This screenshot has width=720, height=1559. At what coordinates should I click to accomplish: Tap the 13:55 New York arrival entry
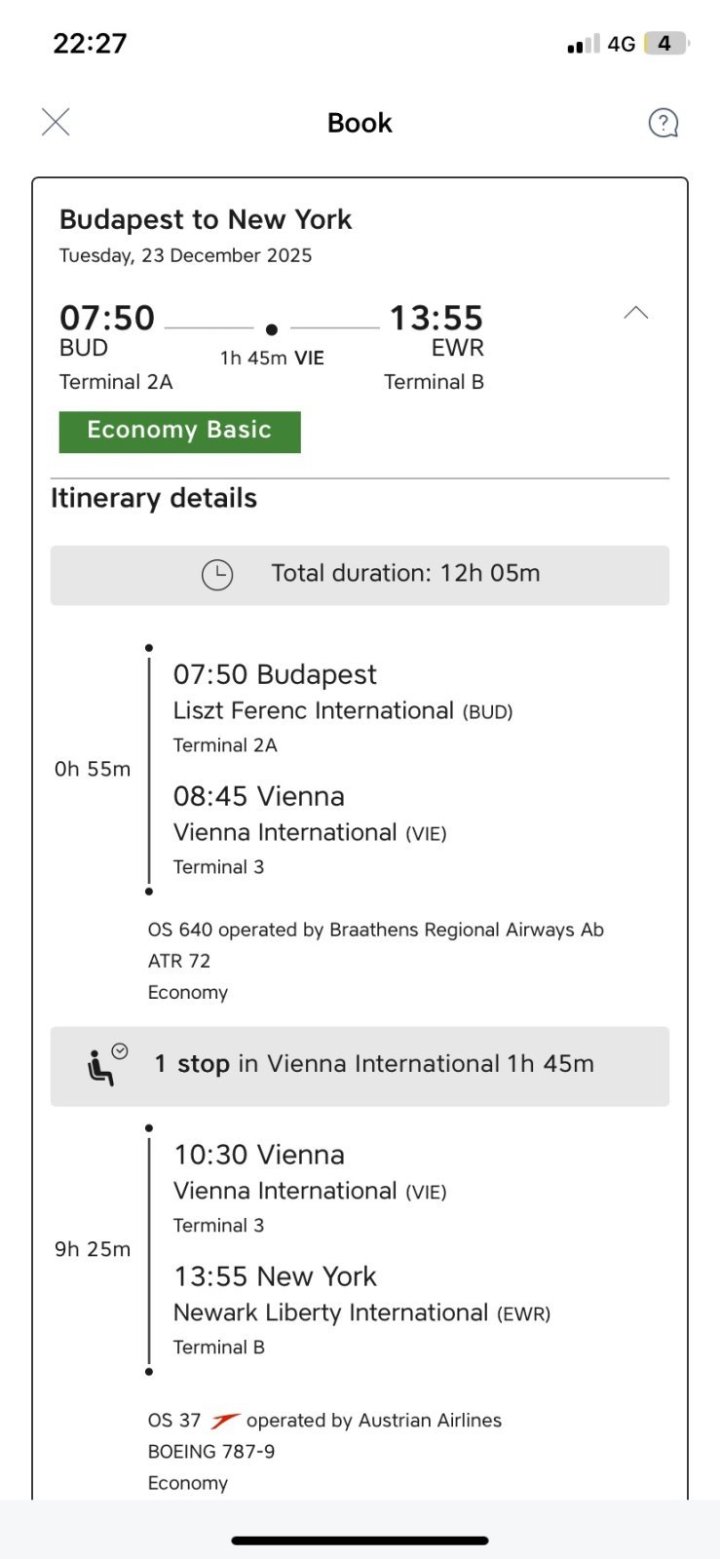[275, 1277]
